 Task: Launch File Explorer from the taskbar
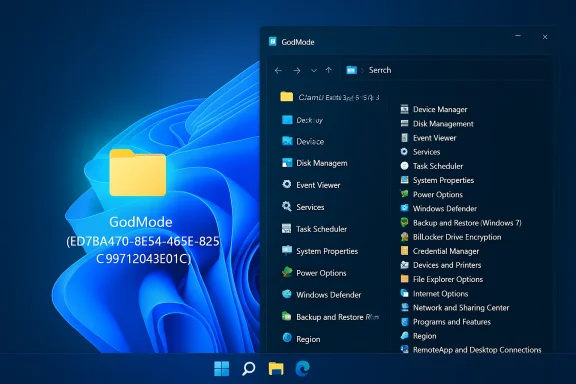[276, 368]
